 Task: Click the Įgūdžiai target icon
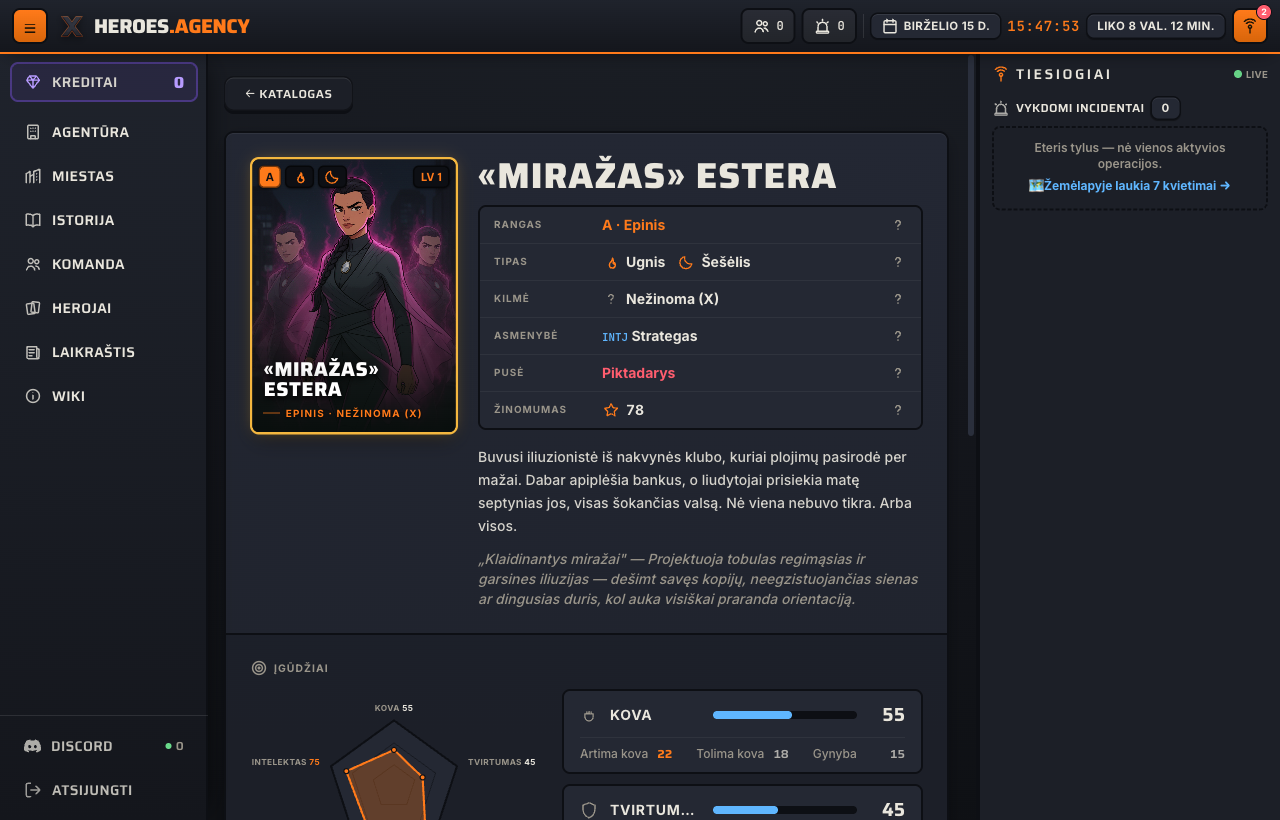pos(259,668)
